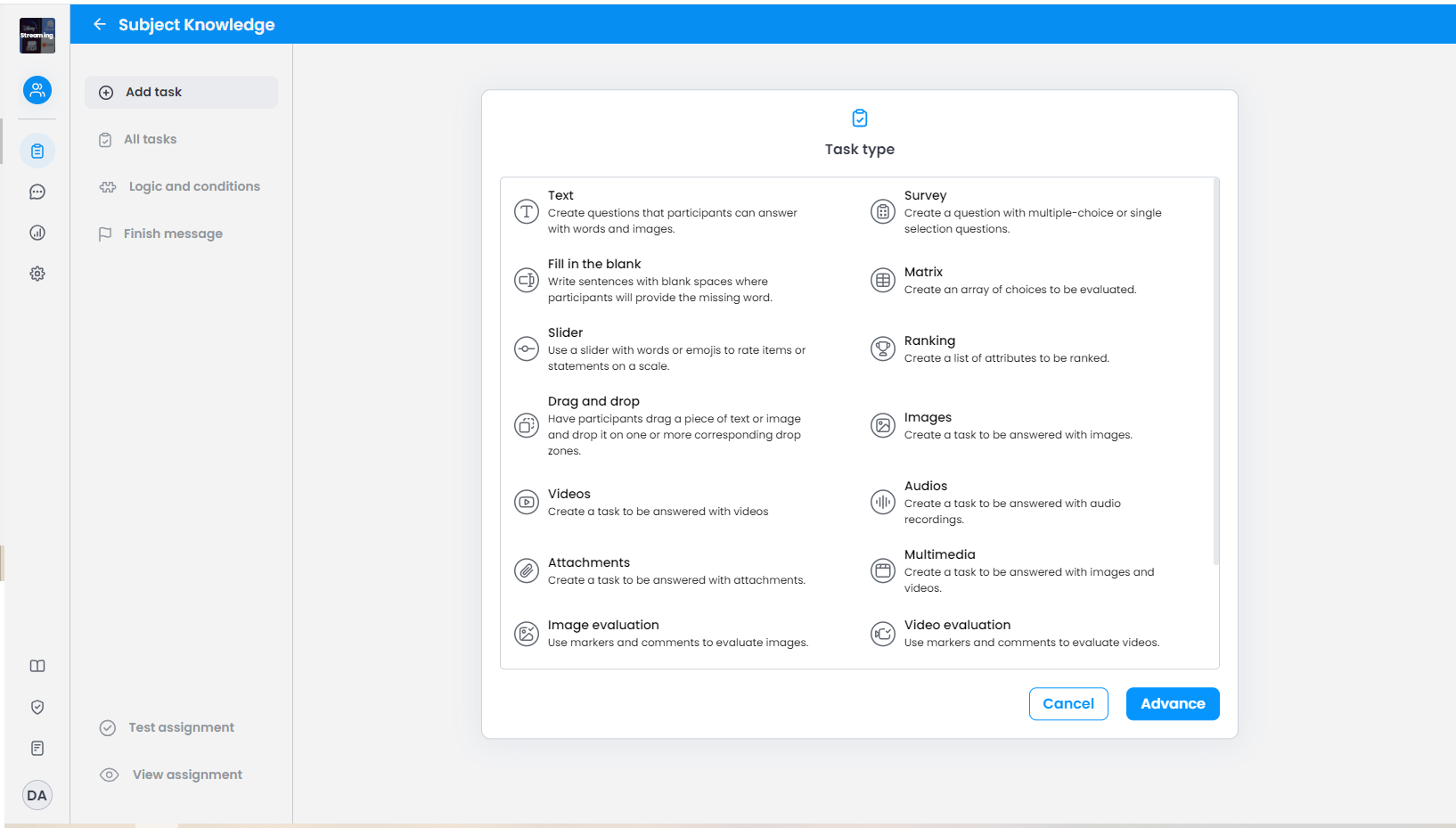Click the 'Images' task title

pyautogui.click(x=928, y=417)
